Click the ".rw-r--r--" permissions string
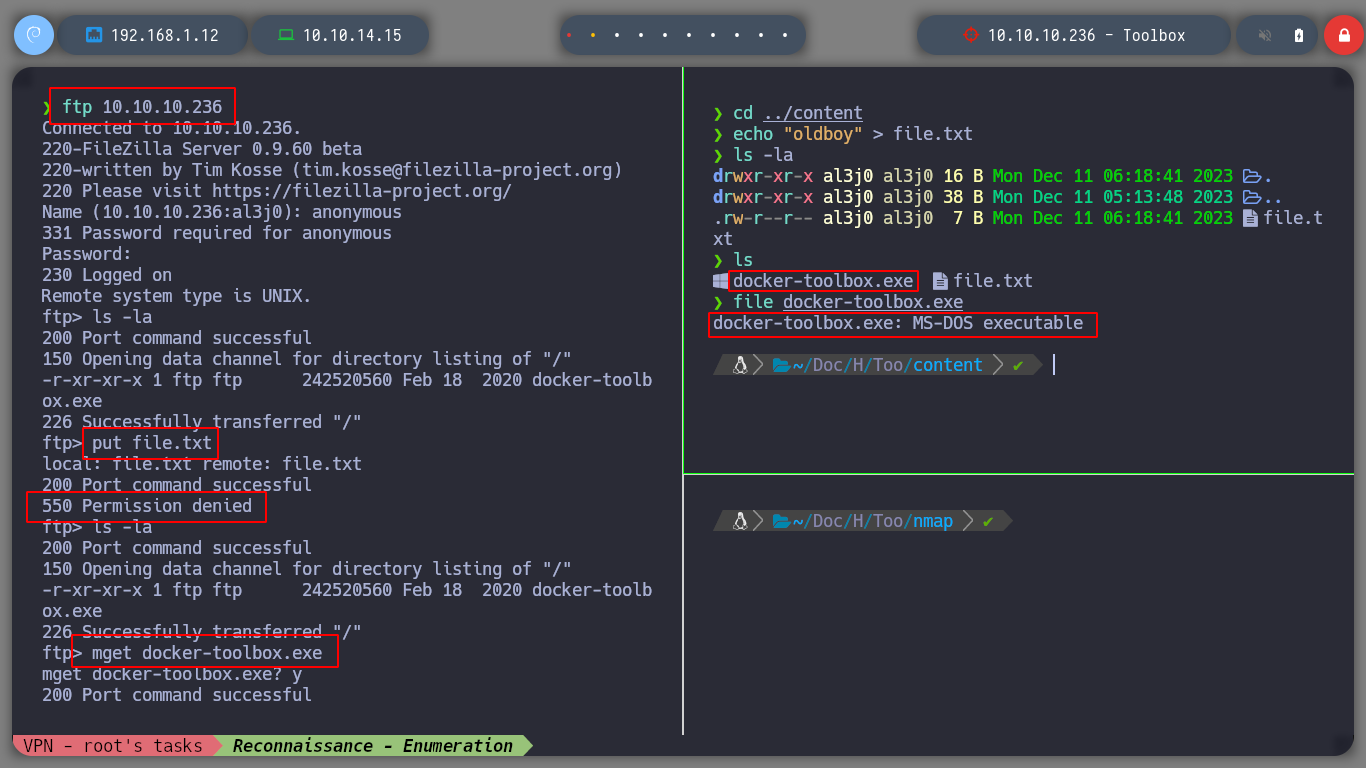The image size is (1366, 768). [x=763, y=218]
